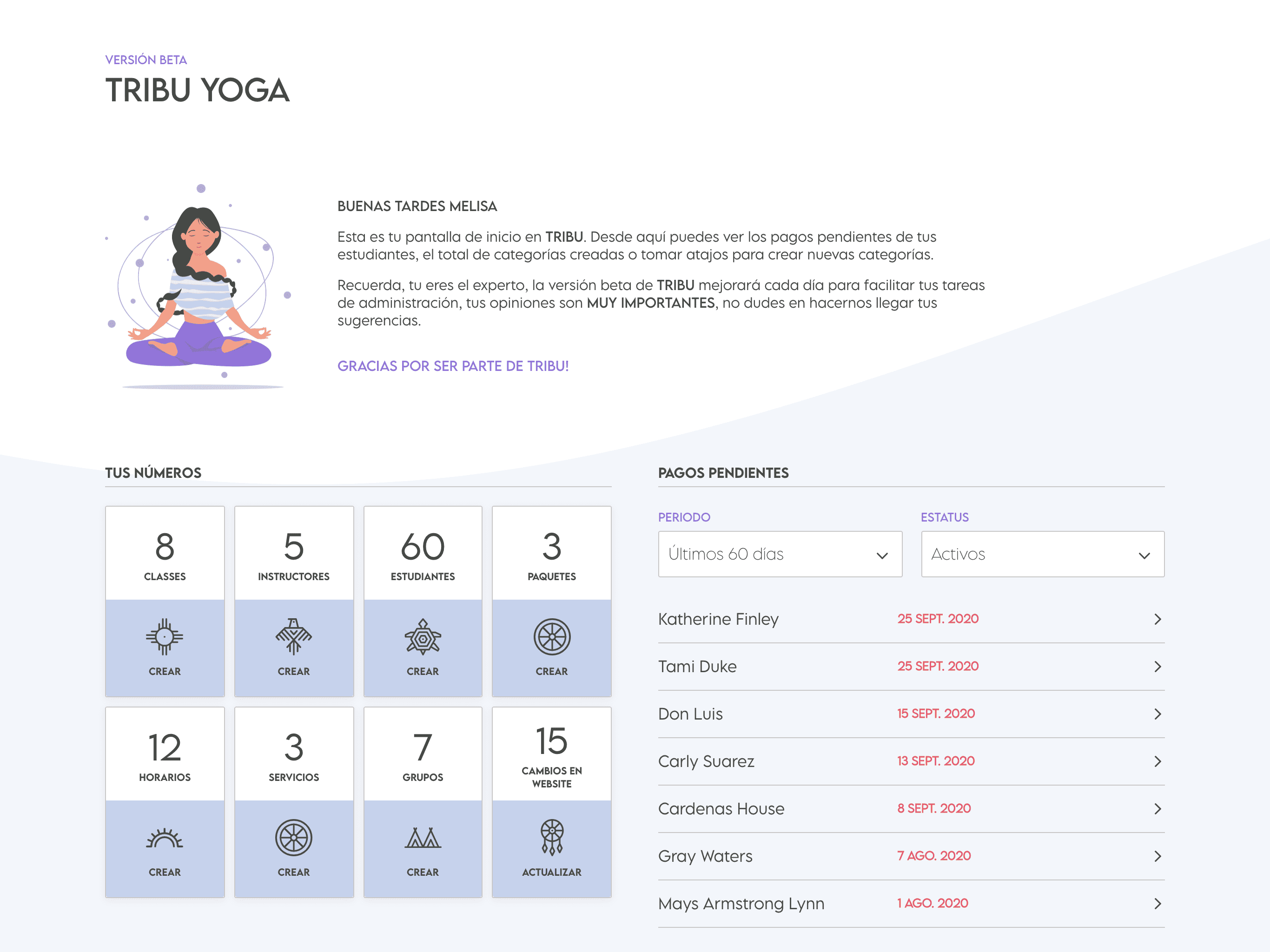1270x952 pixels.
Task: Expand Mays Armstrong Lynn's payment details
Action: click(1158, 903)
